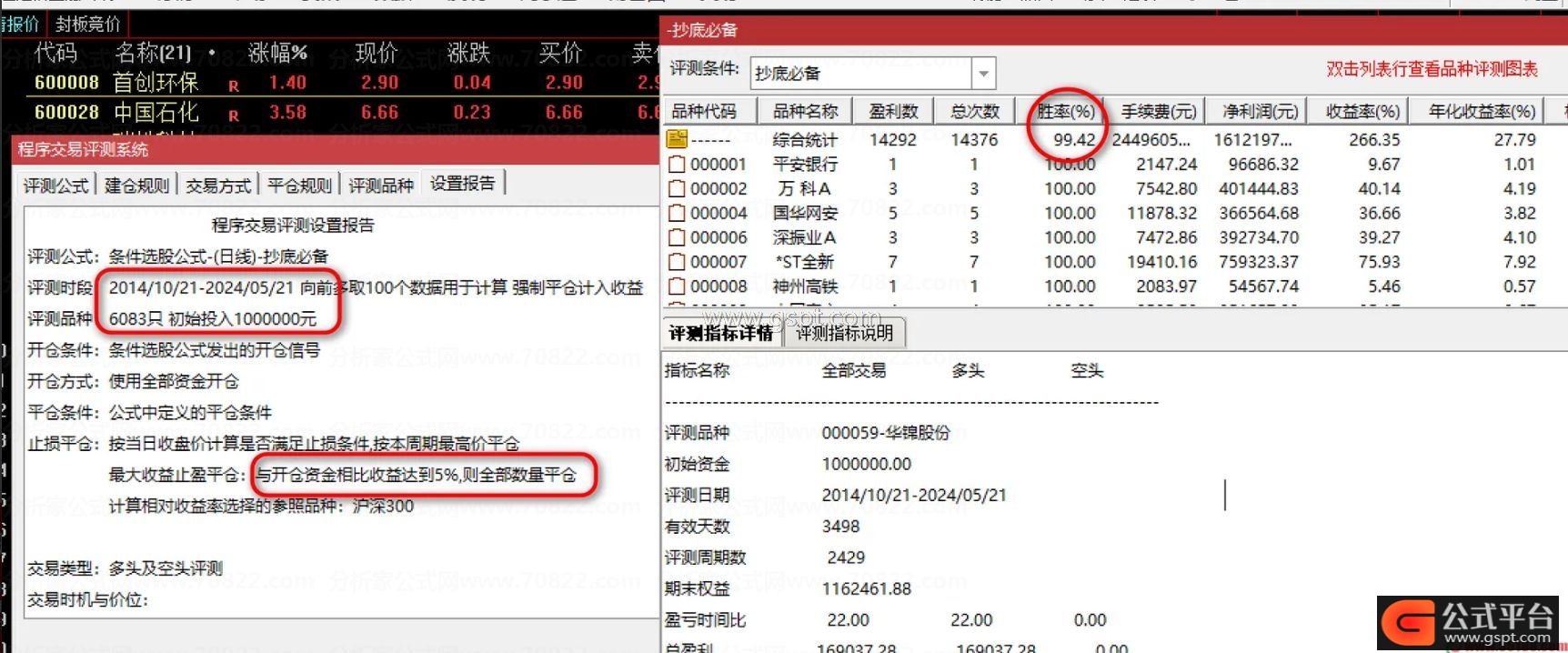Select the 神州高铁 row name
Viewport: 1568px width, 653px height.
click(805, 286)
